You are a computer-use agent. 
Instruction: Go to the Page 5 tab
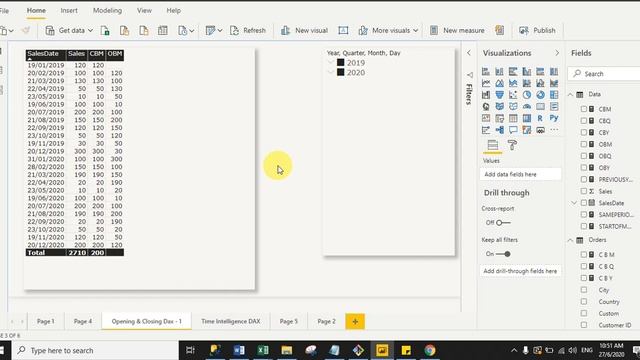[289, 321]
